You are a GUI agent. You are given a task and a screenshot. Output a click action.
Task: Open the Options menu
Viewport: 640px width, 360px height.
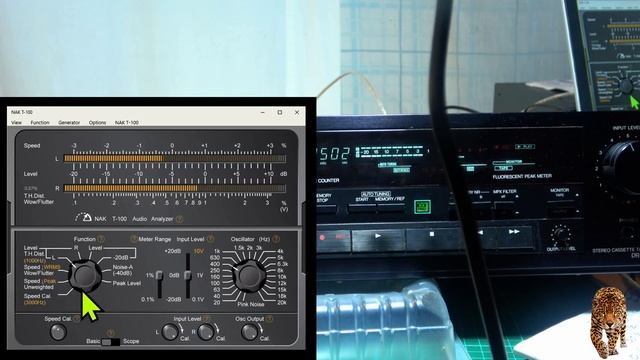(98, 122)
